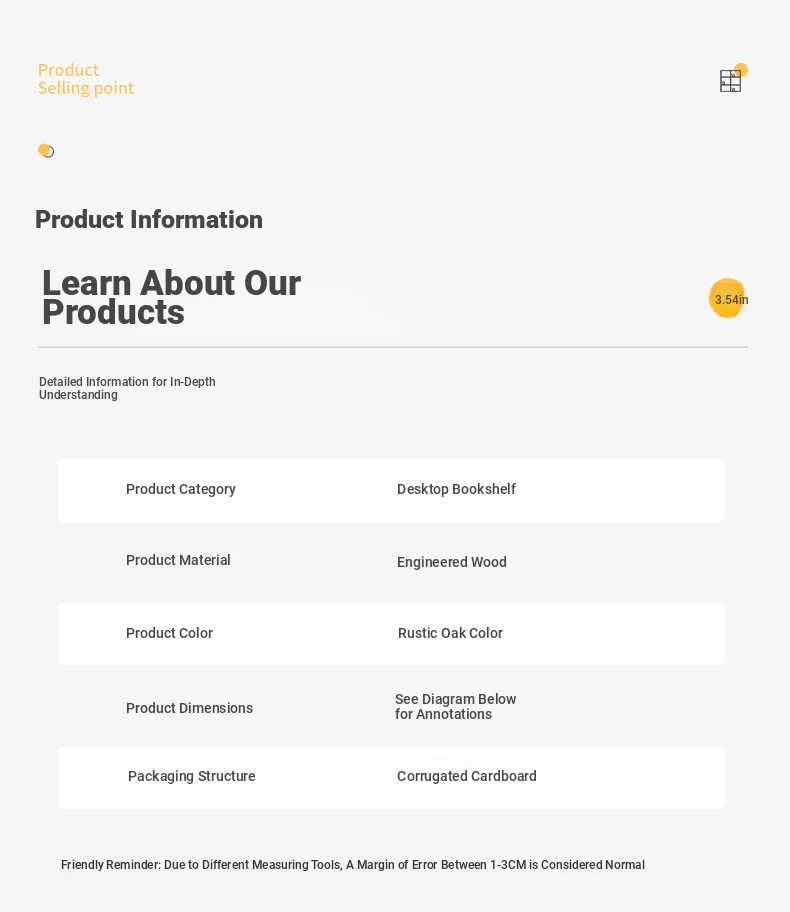Click the Friendly Reminder margin of error note
This screenshot has width=790, height=912.
(353, 864)
